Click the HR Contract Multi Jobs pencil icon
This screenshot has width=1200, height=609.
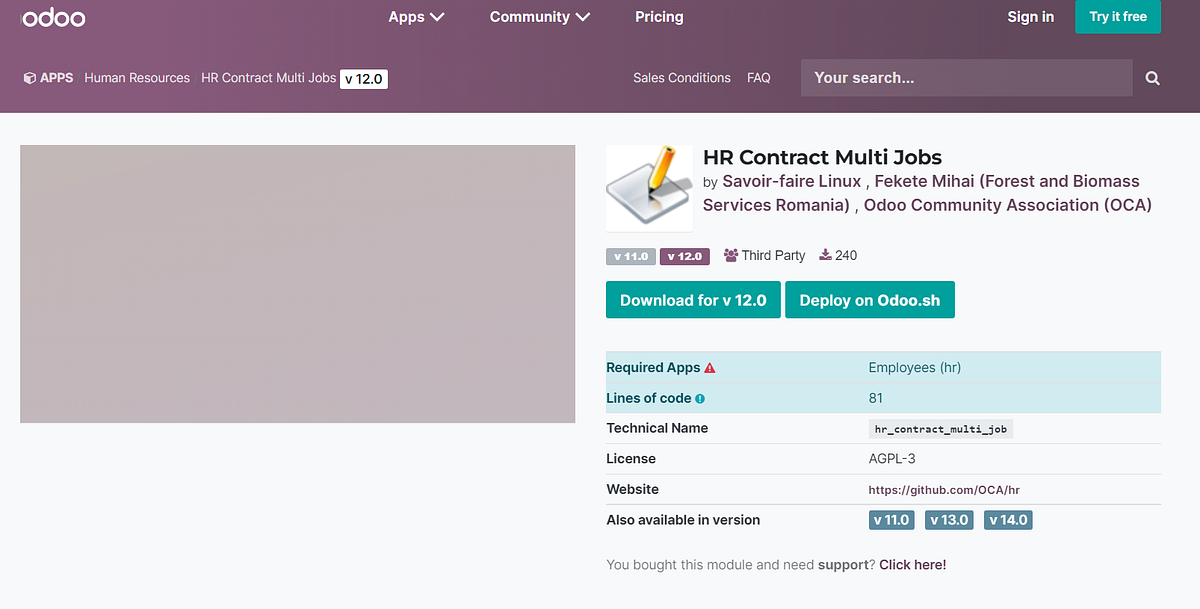pos(649,187)
